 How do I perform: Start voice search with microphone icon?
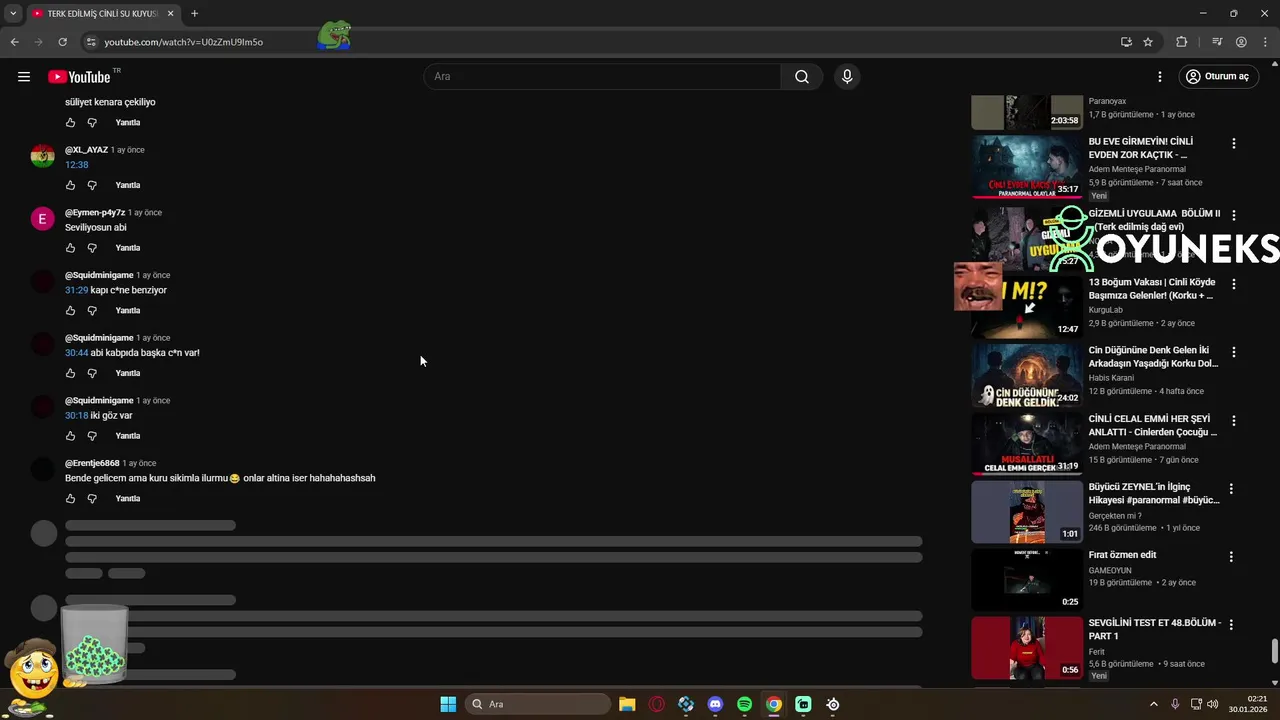(847, 77)
